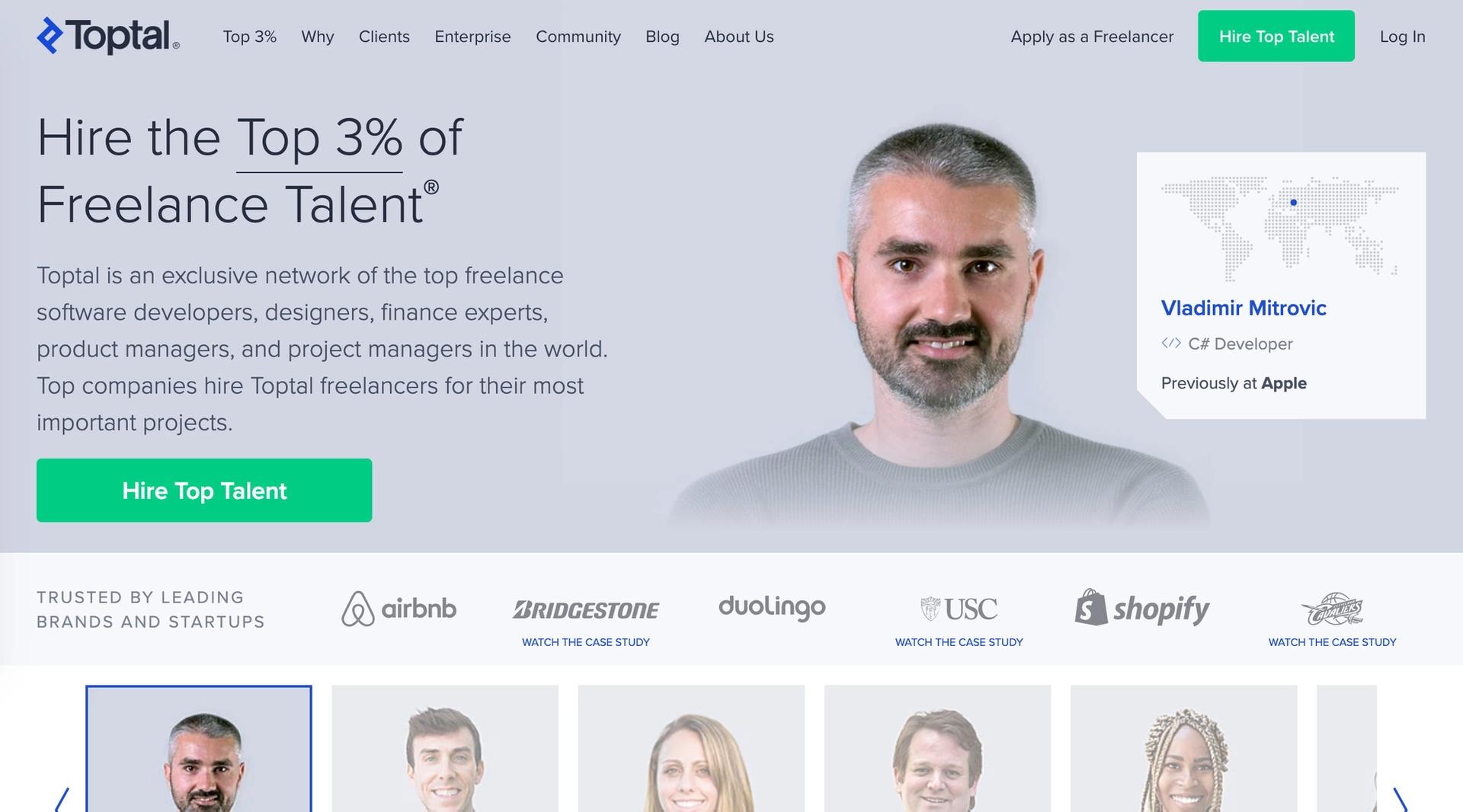Click the Shopify logo
This screenshot has width=1463, height=812.
tap(1142, 608)
